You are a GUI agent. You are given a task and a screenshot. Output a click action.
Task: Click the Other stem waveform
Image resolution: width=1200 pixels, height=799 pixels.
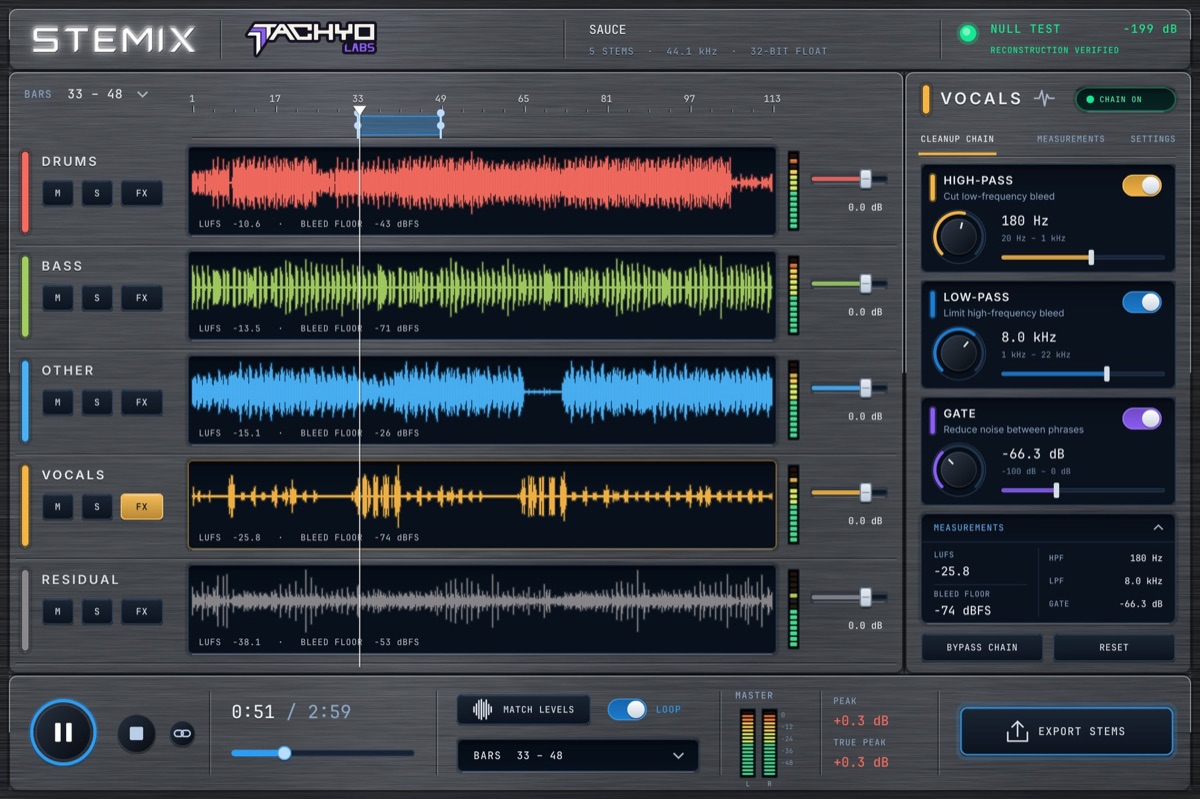pyautogui.click(x=482, y=400)
